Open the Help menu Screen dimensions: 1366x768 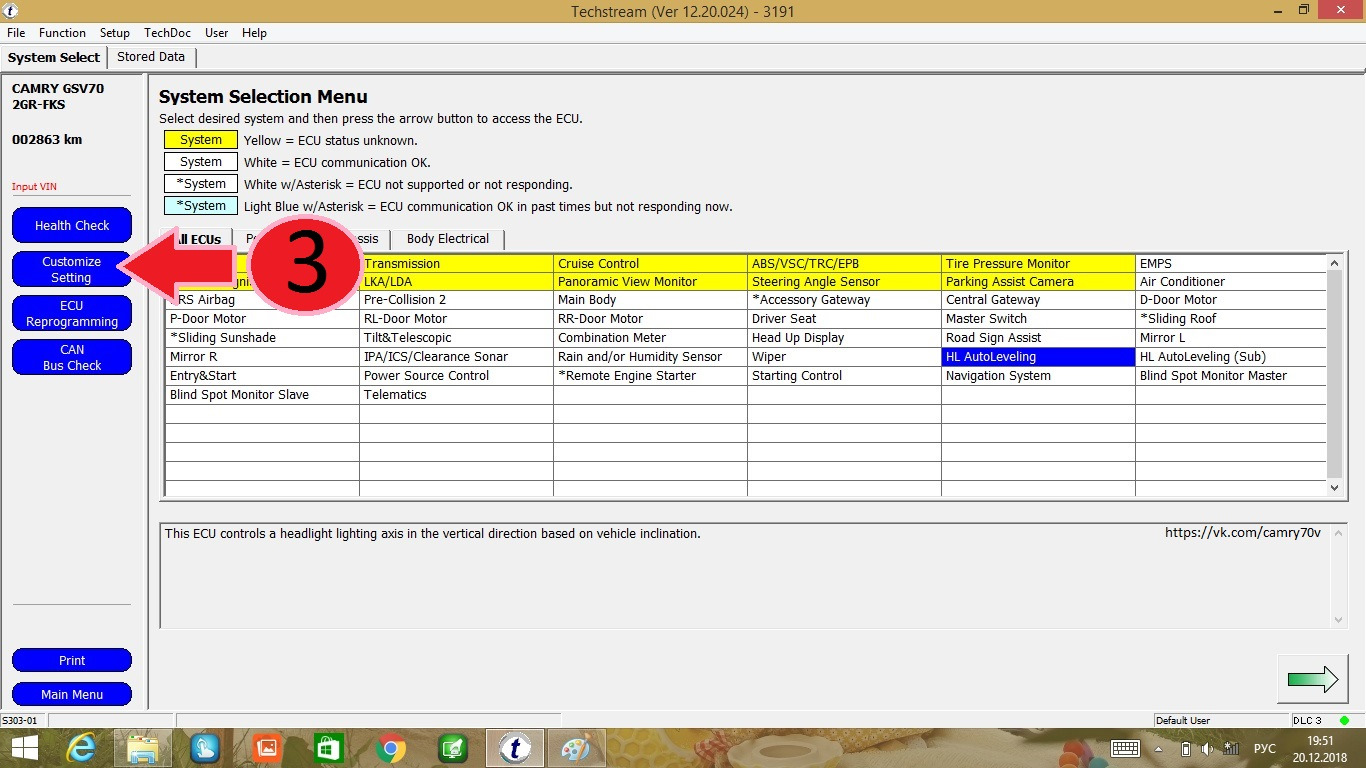[x=254, y=33]
